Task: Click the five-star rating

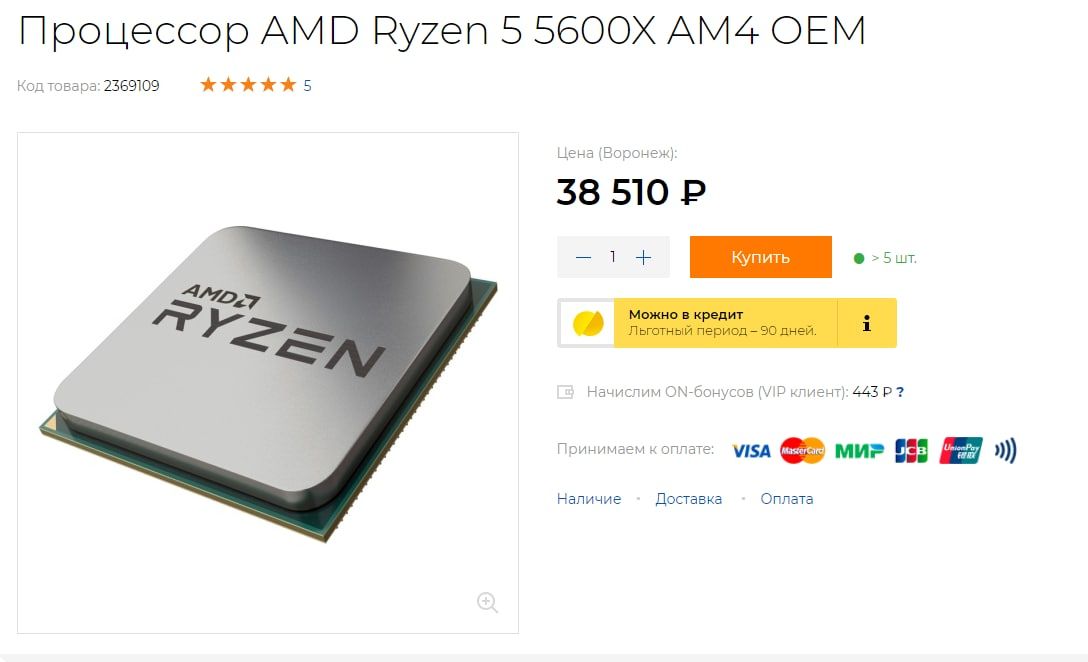Action: [x=248, y=85]
